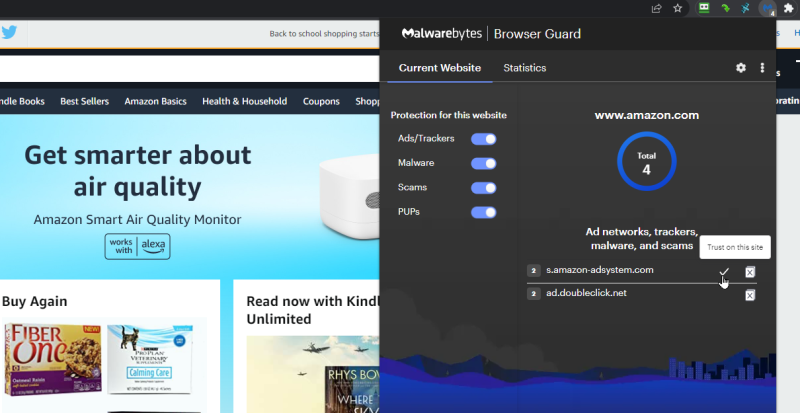Click the Malwarebytes extension icon in toolbar
Viewport: 800px width, 413px height.
[767, 8]
